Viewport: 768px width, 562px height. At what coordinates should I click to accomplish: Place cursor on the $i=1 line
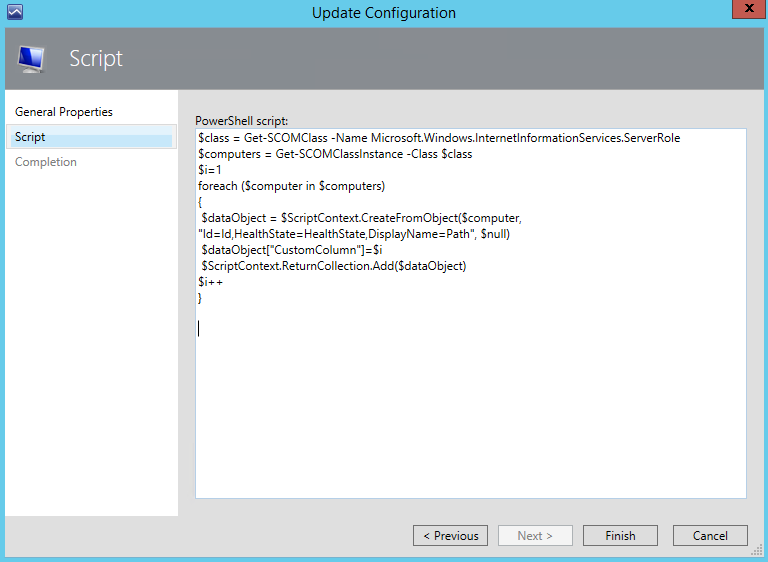[210, 170]
